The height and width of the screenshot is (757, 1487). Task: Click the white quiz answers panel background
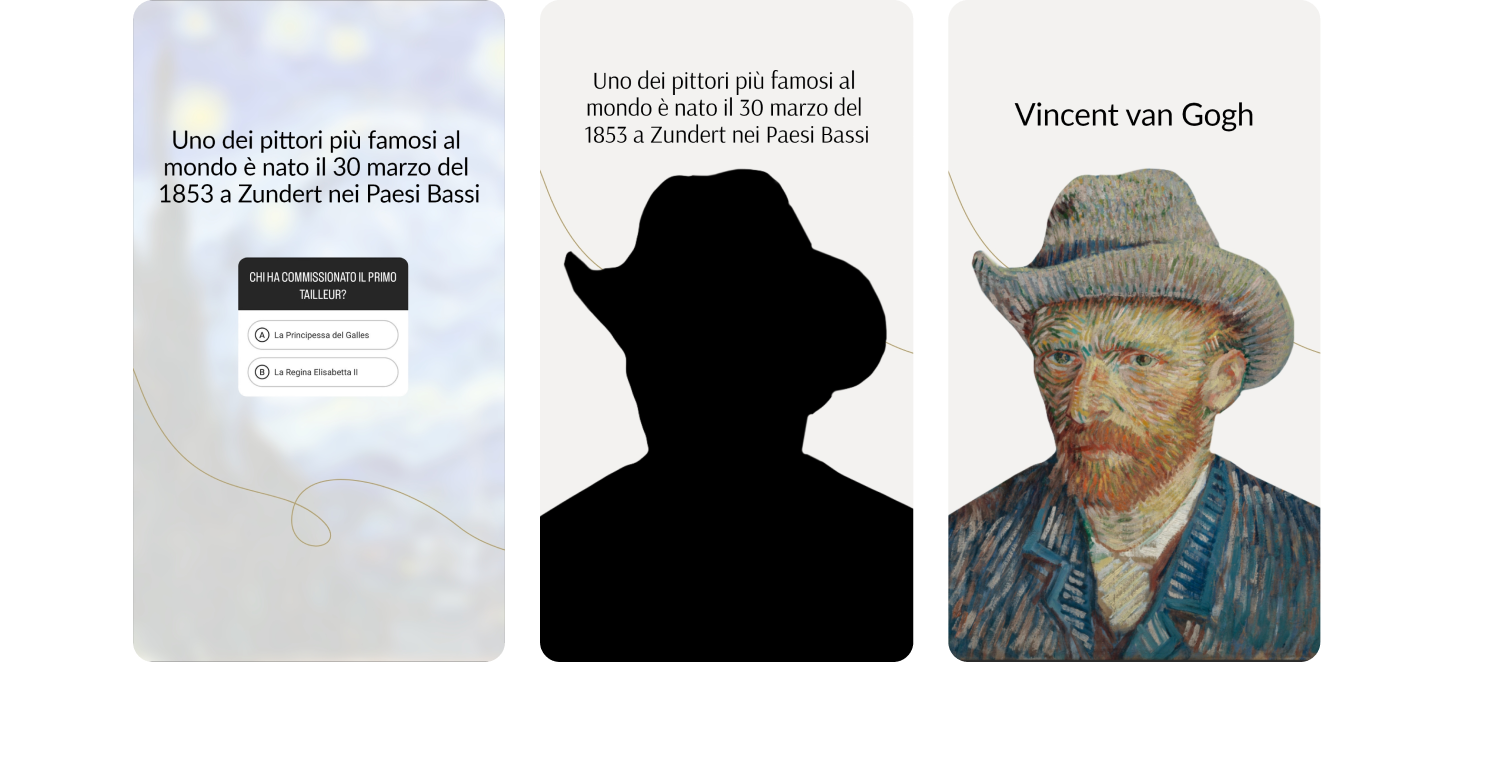coord(323,353)
